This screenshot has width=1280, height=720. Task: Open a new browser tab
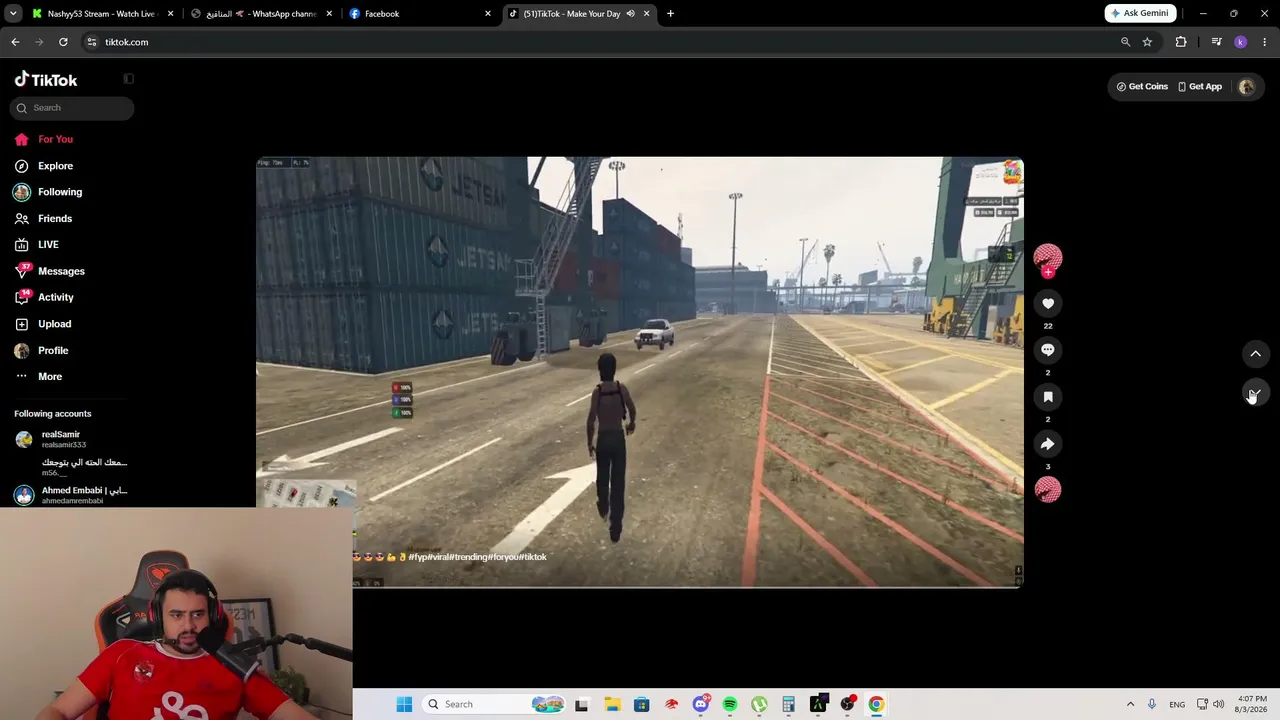tap(670, 14)
